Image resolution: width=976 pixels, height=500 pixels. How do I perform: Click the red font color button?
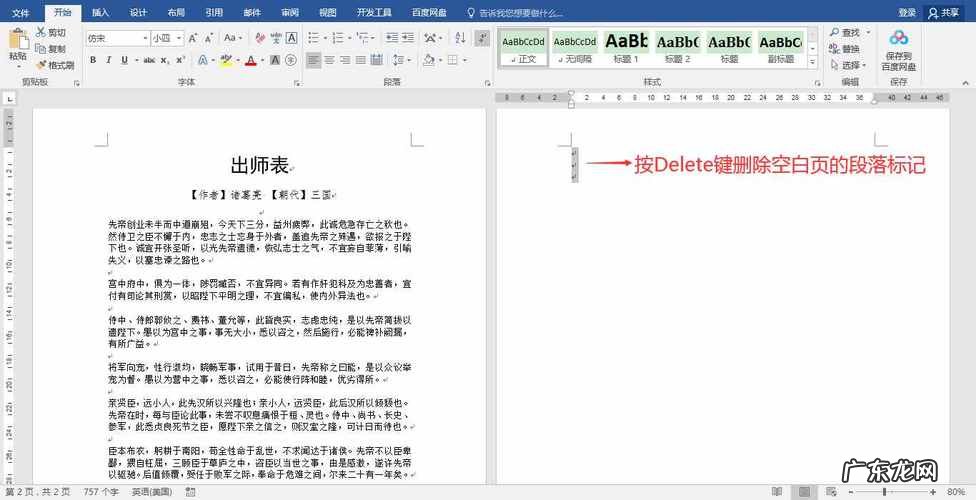click(250, 60)
